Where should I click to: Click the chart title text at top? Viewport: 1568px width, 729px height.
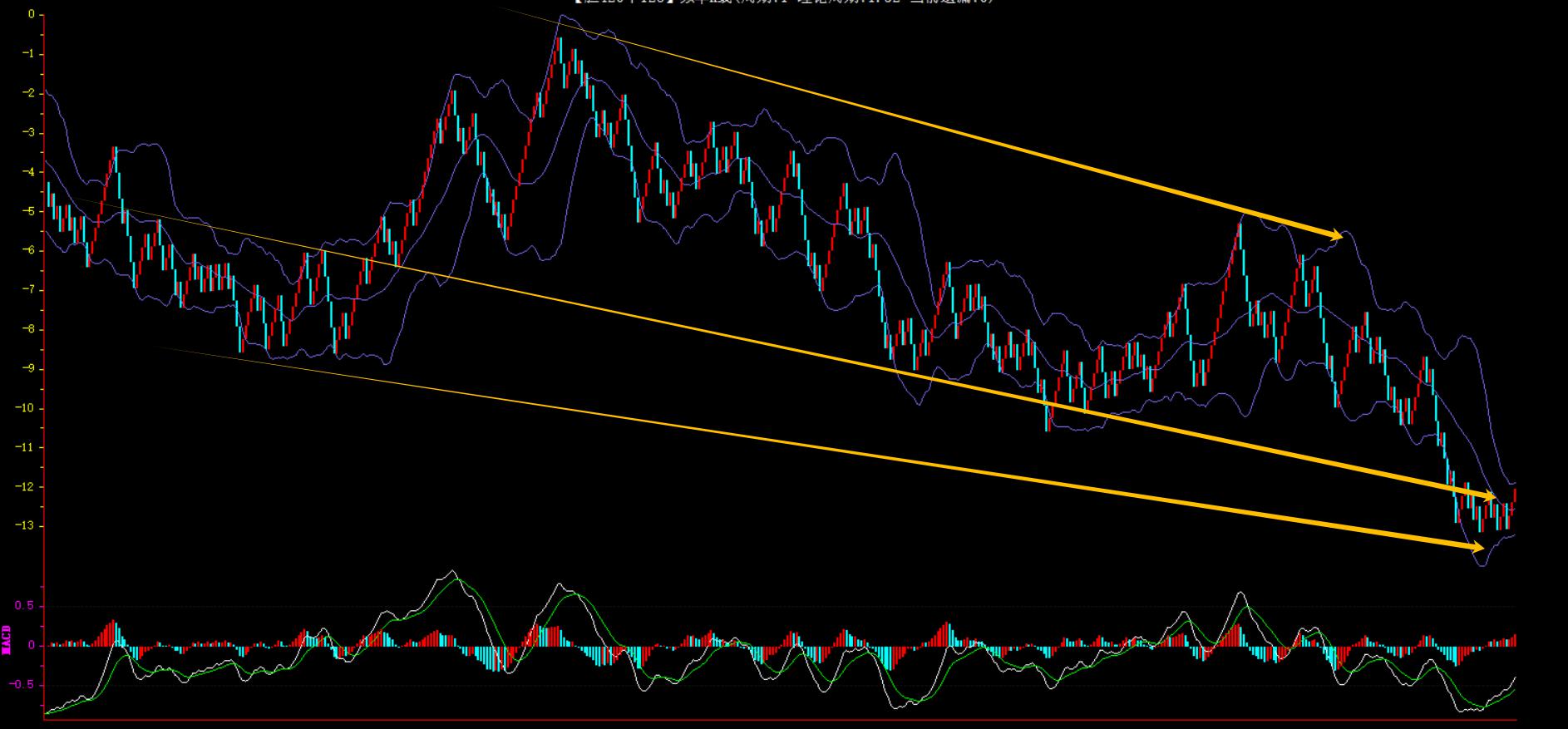click(783, 2)
